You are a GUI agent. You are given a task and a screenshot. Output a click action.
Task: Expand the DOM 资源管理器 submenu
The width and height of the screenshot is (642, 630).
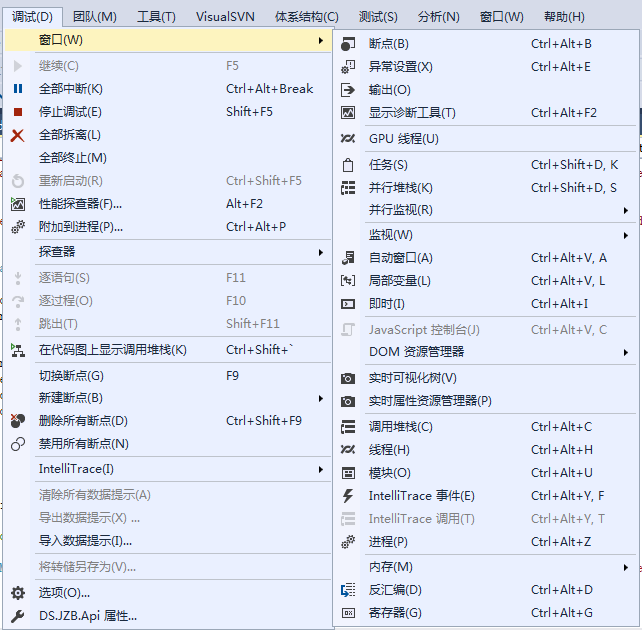pos(626,352)
